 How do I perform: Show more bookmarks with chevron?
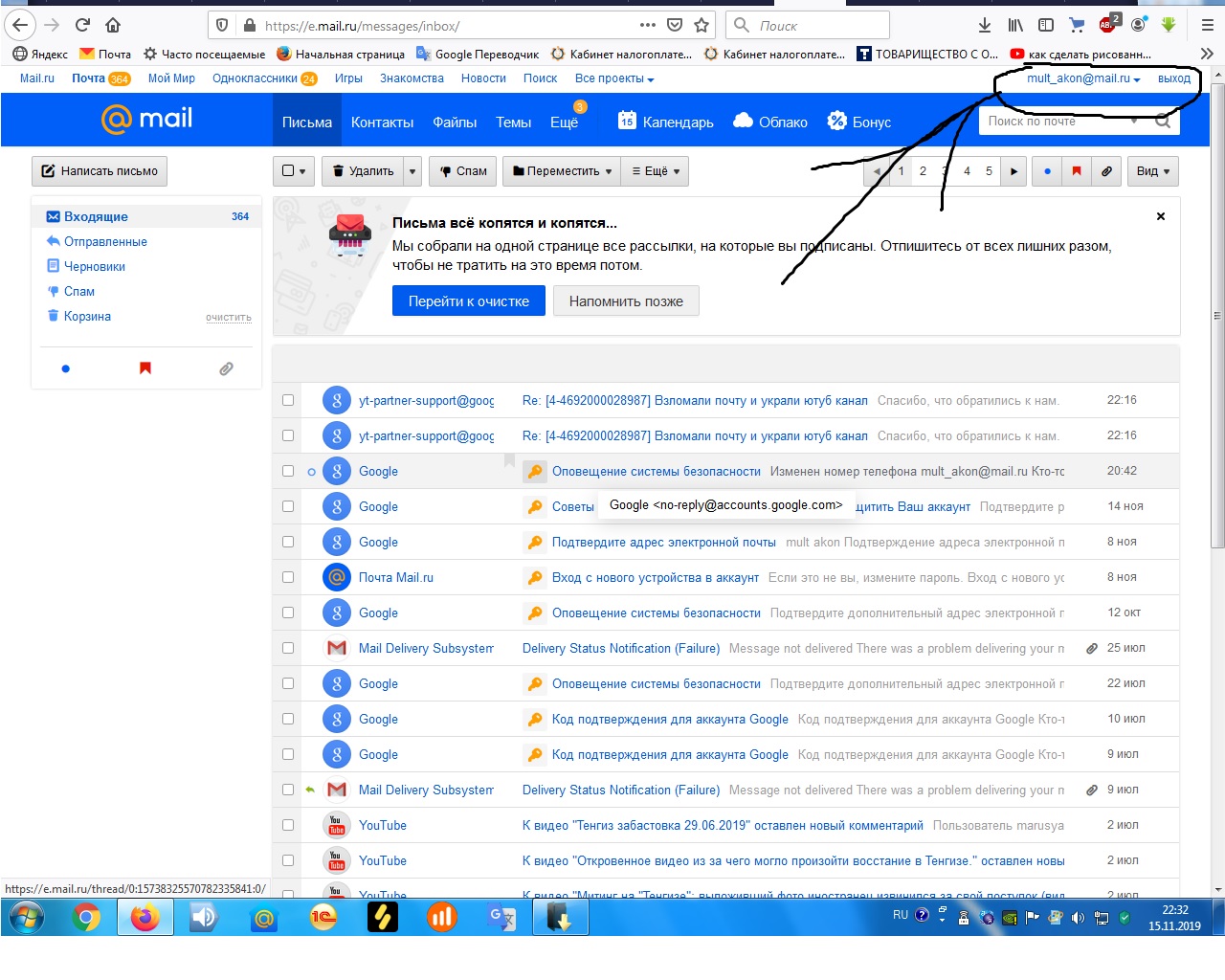tap(1207, 54)
